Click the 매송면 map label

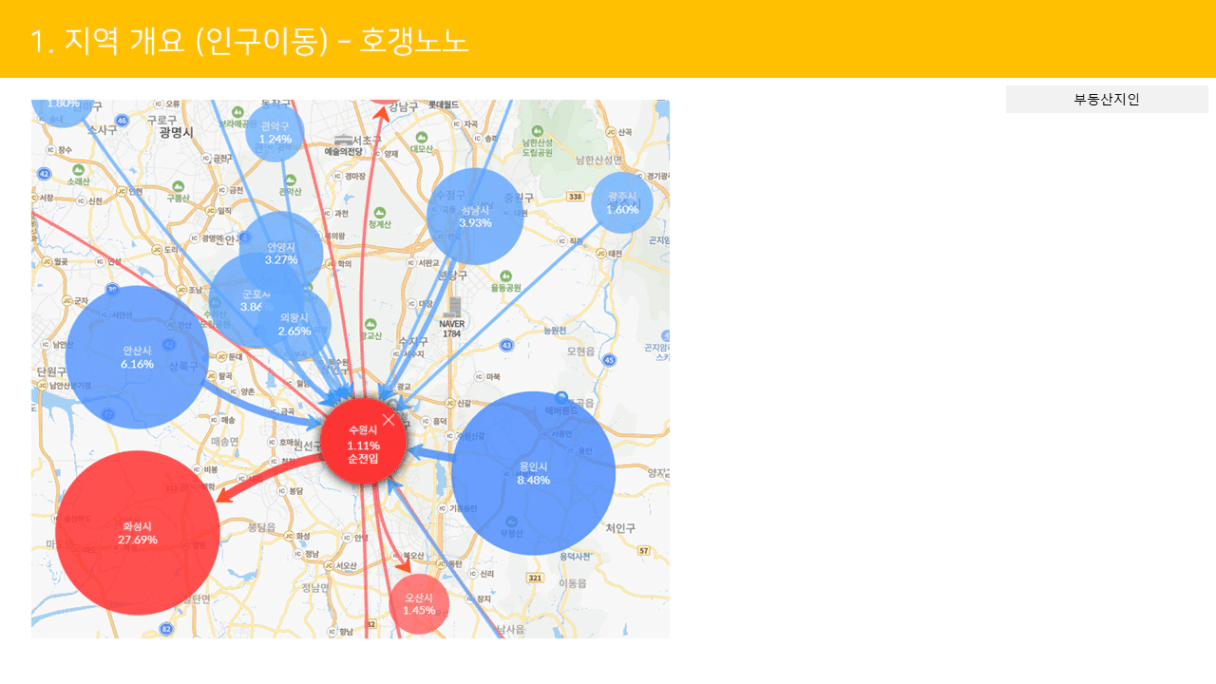[x=225, y=441]
